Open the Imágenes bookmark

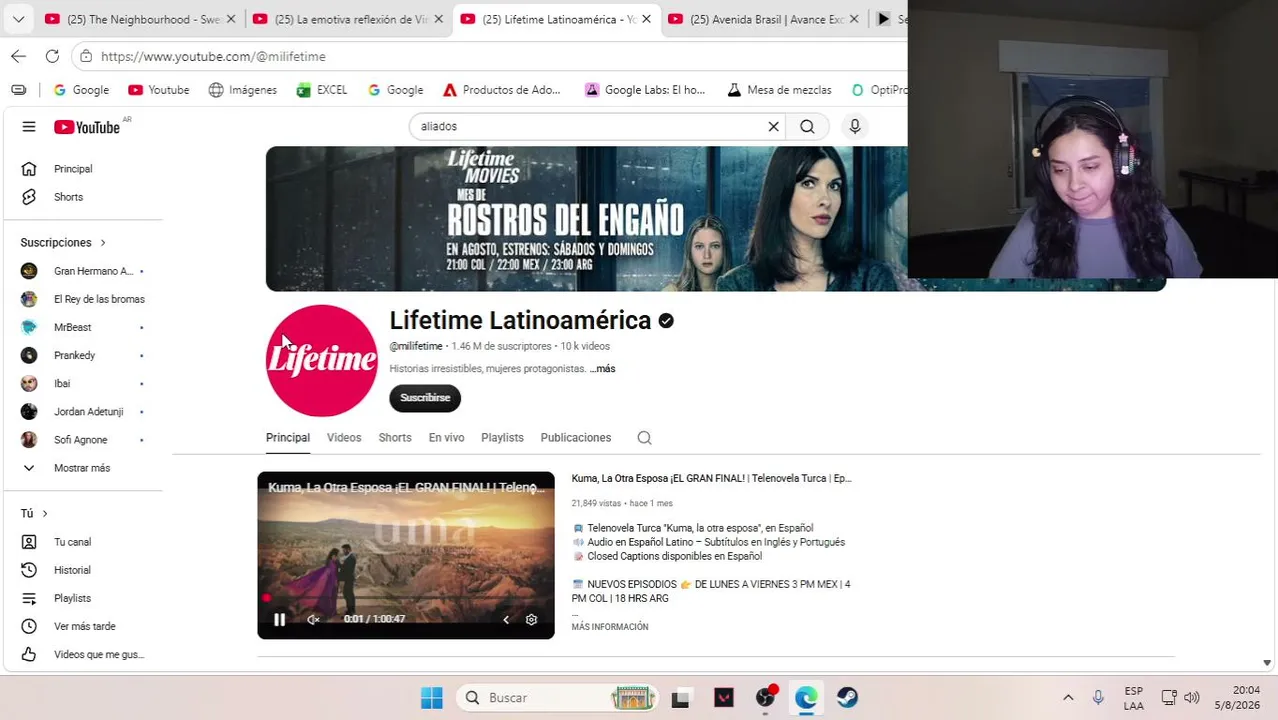(242, 90)
